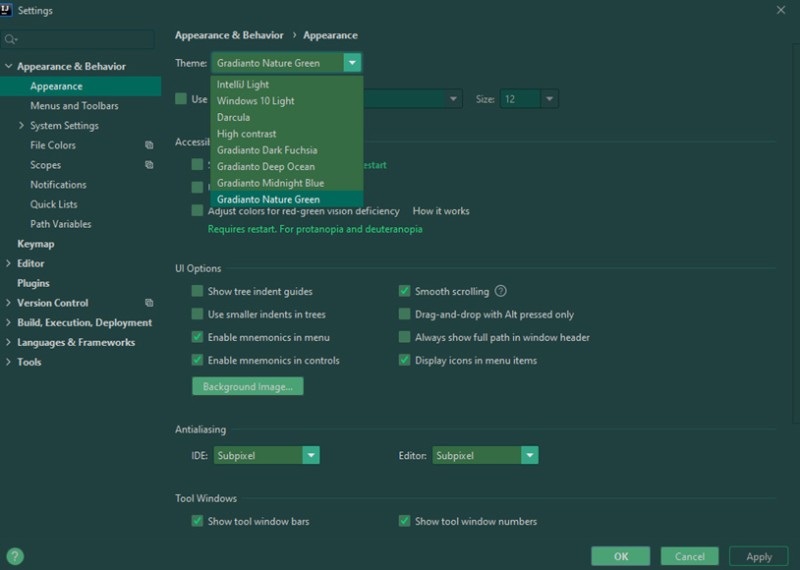800x570 pixels.
Task: Click the project-level icon beside Version Control
Action: click(149, 303)
